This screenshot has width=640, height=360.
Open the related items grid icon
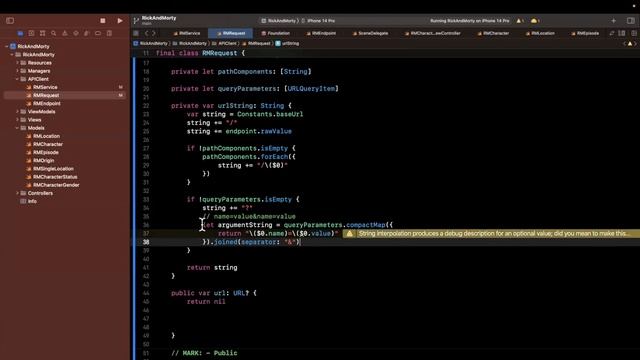click(x=136, y=33)
